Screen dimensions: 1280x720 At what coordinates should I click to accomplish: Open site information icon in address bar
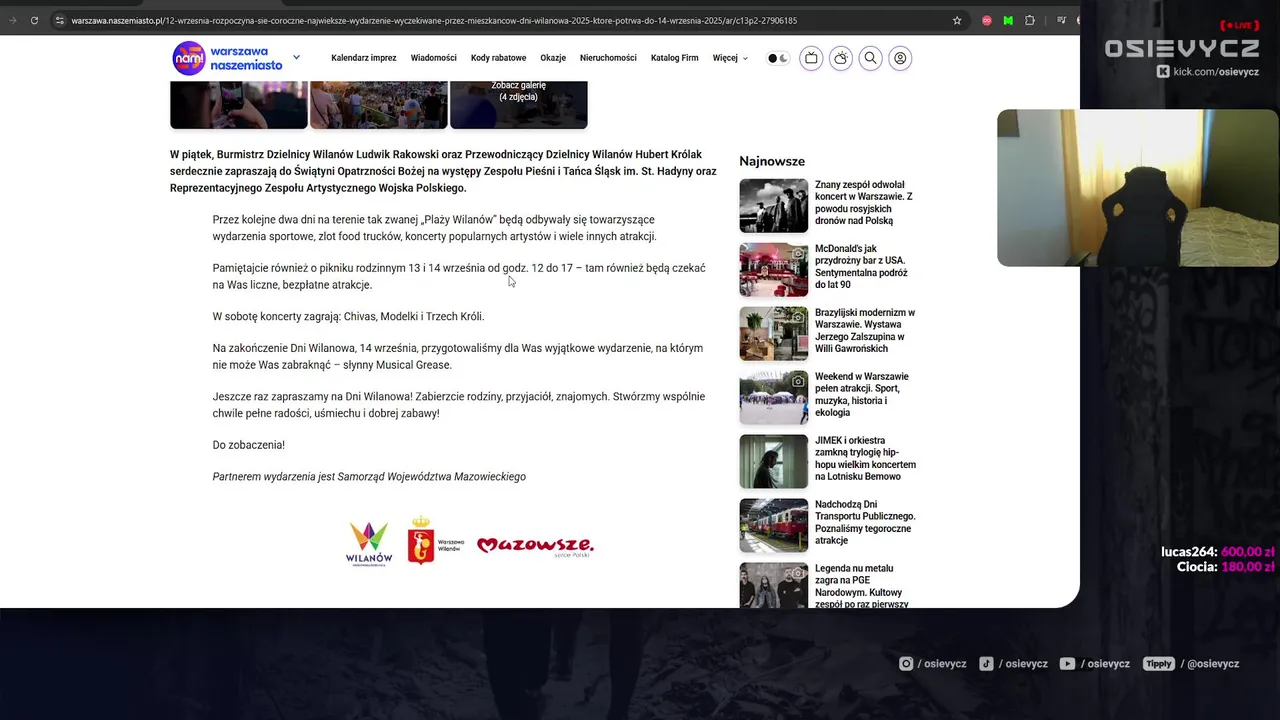pyautogui.click(x=60, y=20)
